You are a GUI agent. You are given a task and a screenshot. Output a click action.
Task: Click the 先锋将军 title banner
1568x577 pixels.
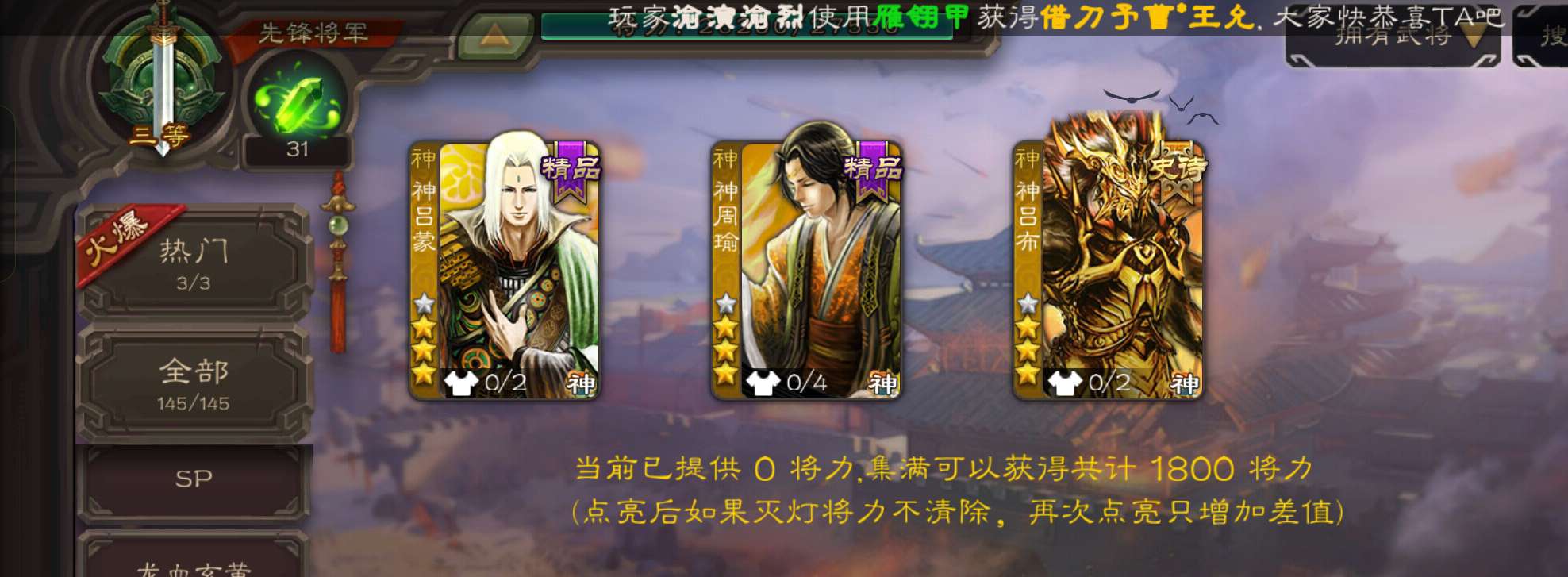(x=313, y=33)
